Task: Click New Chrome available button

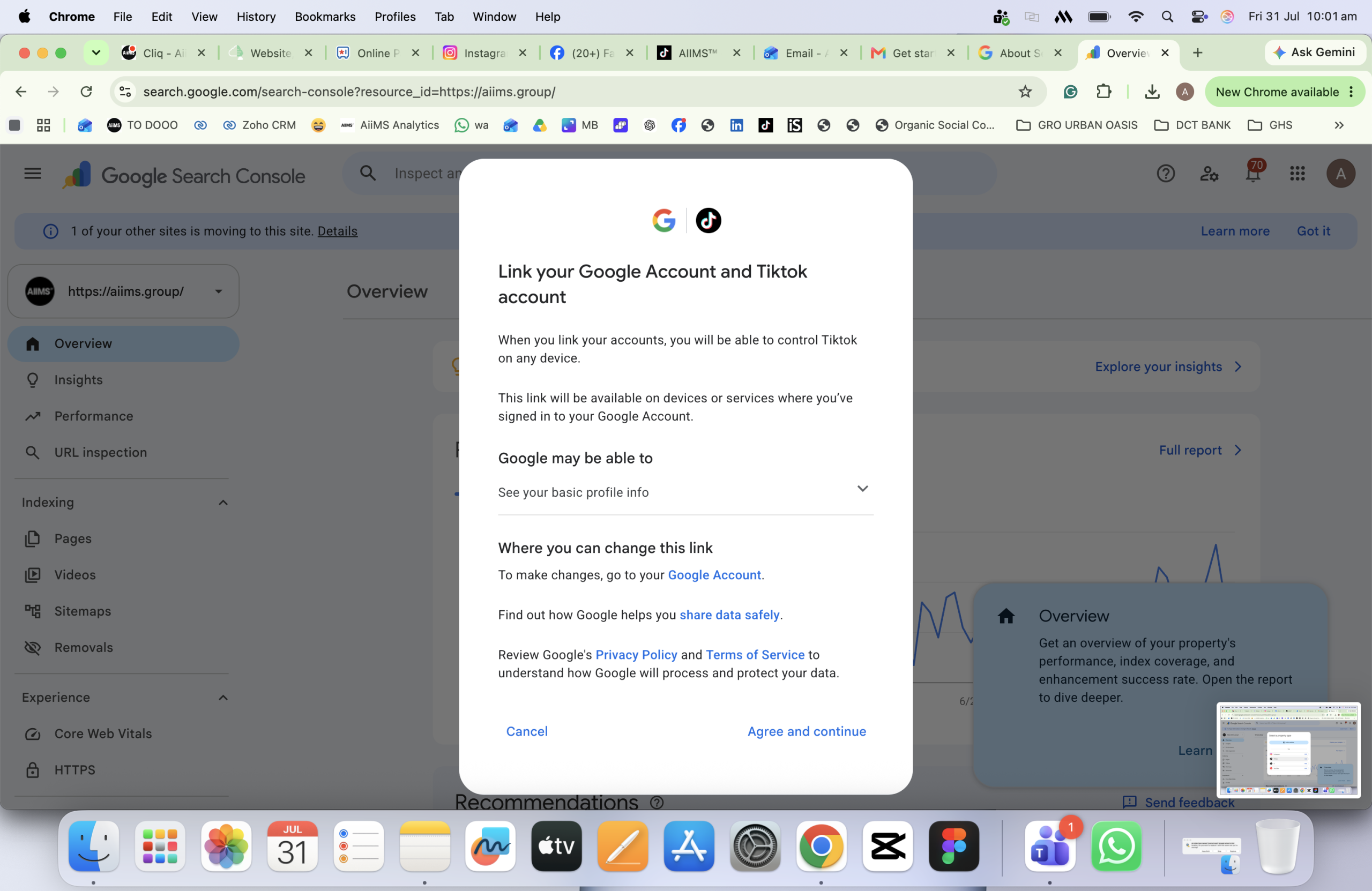Action: 1285,92
